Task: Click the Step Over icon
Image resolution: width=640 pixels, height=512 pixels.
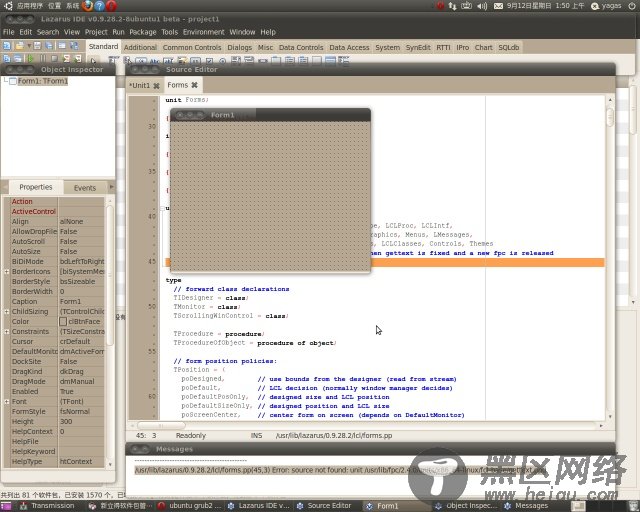Action: pos(78,59)
